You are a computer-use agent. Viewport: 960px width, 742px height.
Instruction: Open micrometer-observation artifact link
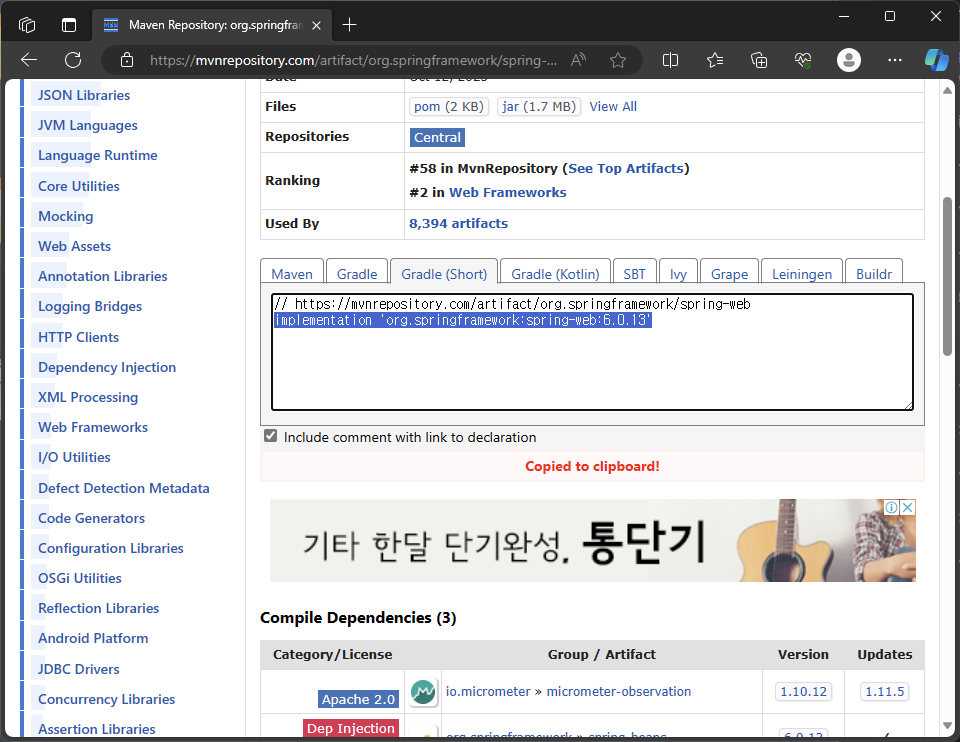point(618,691)
